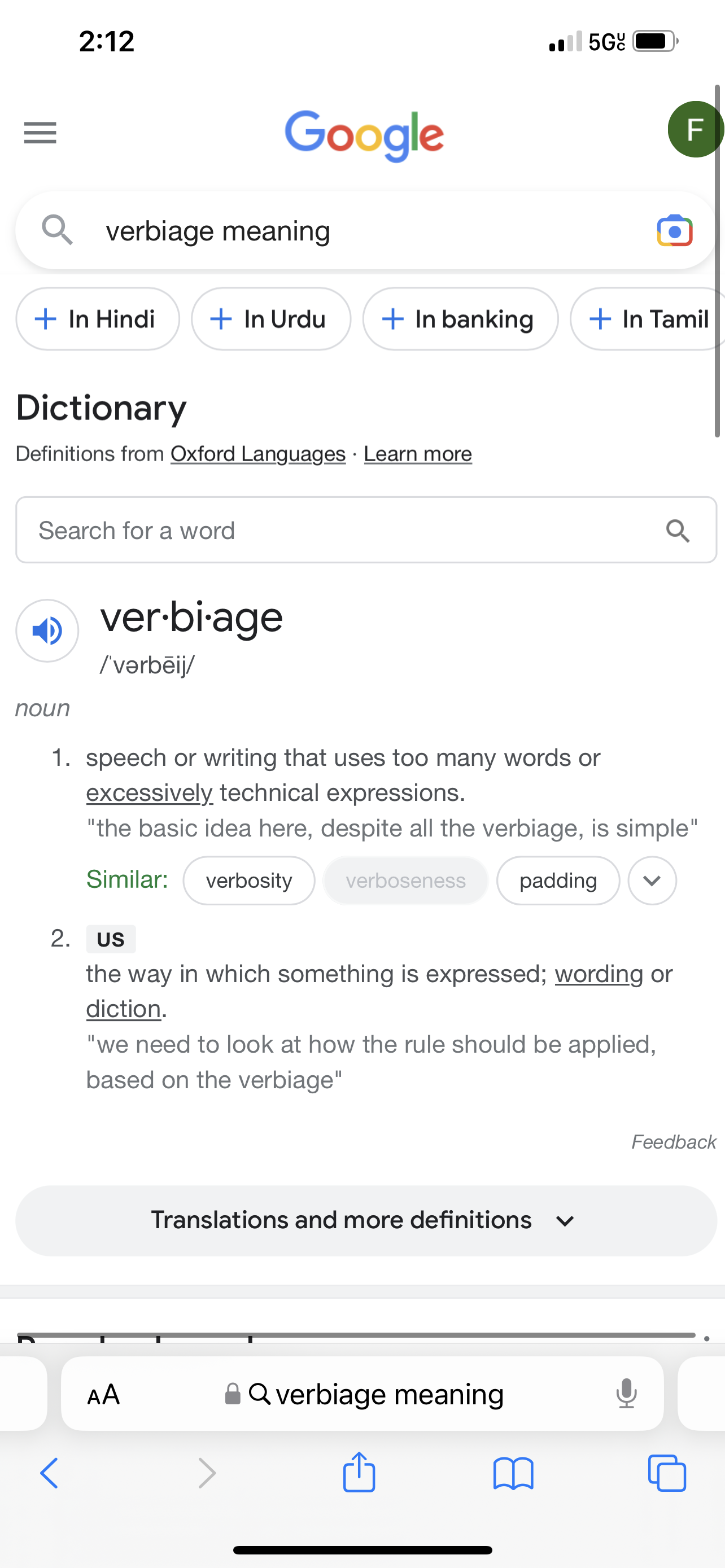Tap the Safari share icon
The height and width of the screenshot is (1568, 725).
[359, 1473]
